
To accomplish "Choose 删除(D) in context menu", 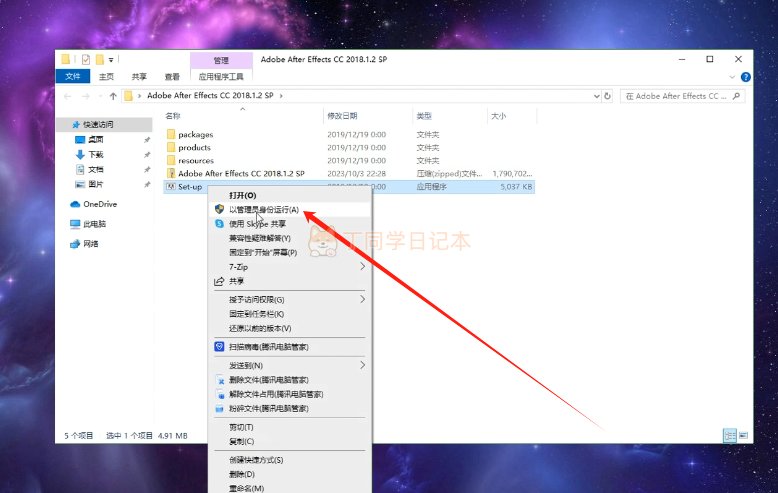I will (290, 475).
